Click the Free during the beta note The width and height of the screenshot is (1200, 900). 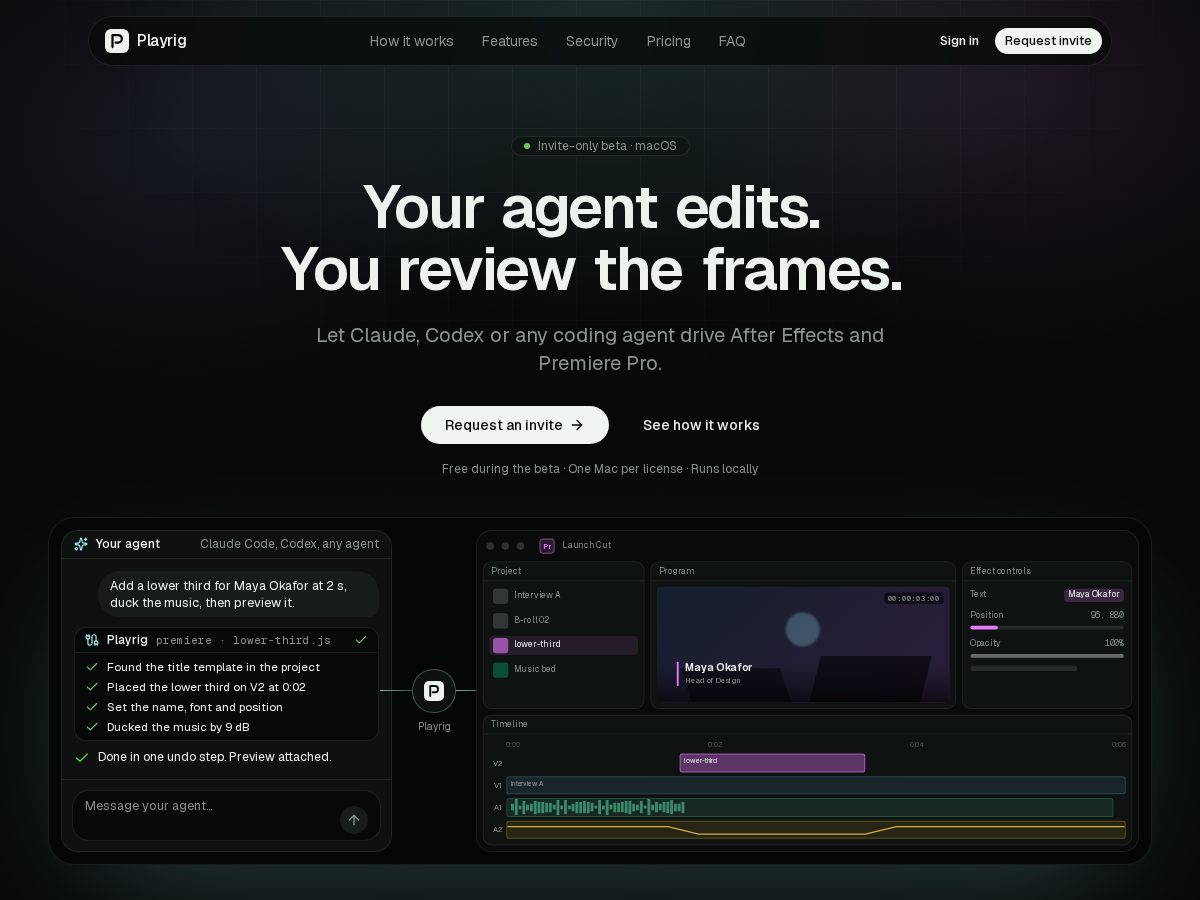600,469
